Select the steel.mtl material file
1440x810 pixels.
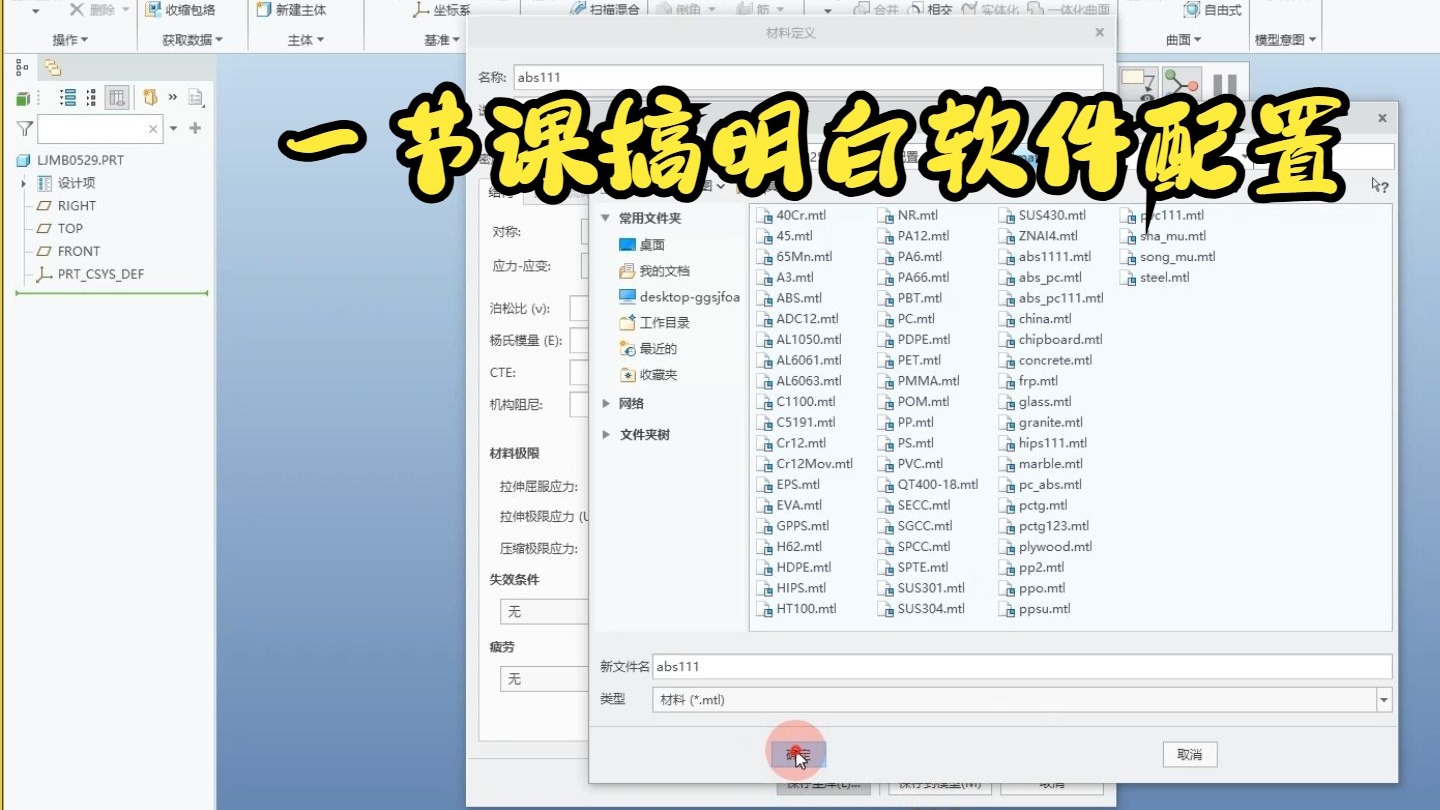pyautogui.click(x=1164, y=277)
